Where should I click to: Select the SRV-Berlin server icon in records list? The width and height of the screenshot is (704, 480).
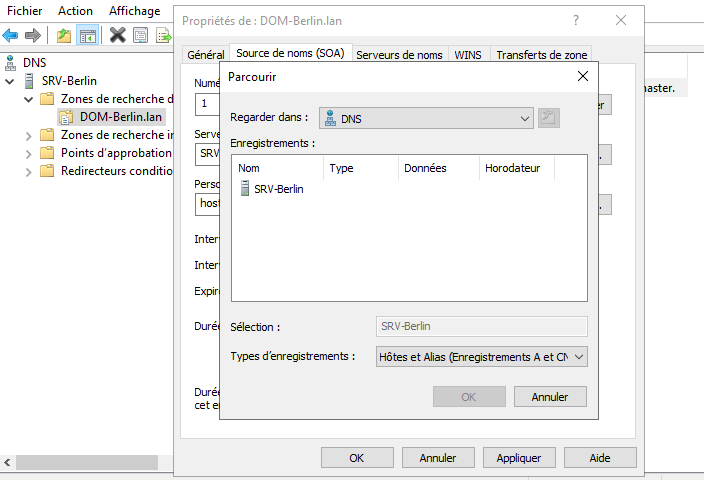tap(245, 189)
